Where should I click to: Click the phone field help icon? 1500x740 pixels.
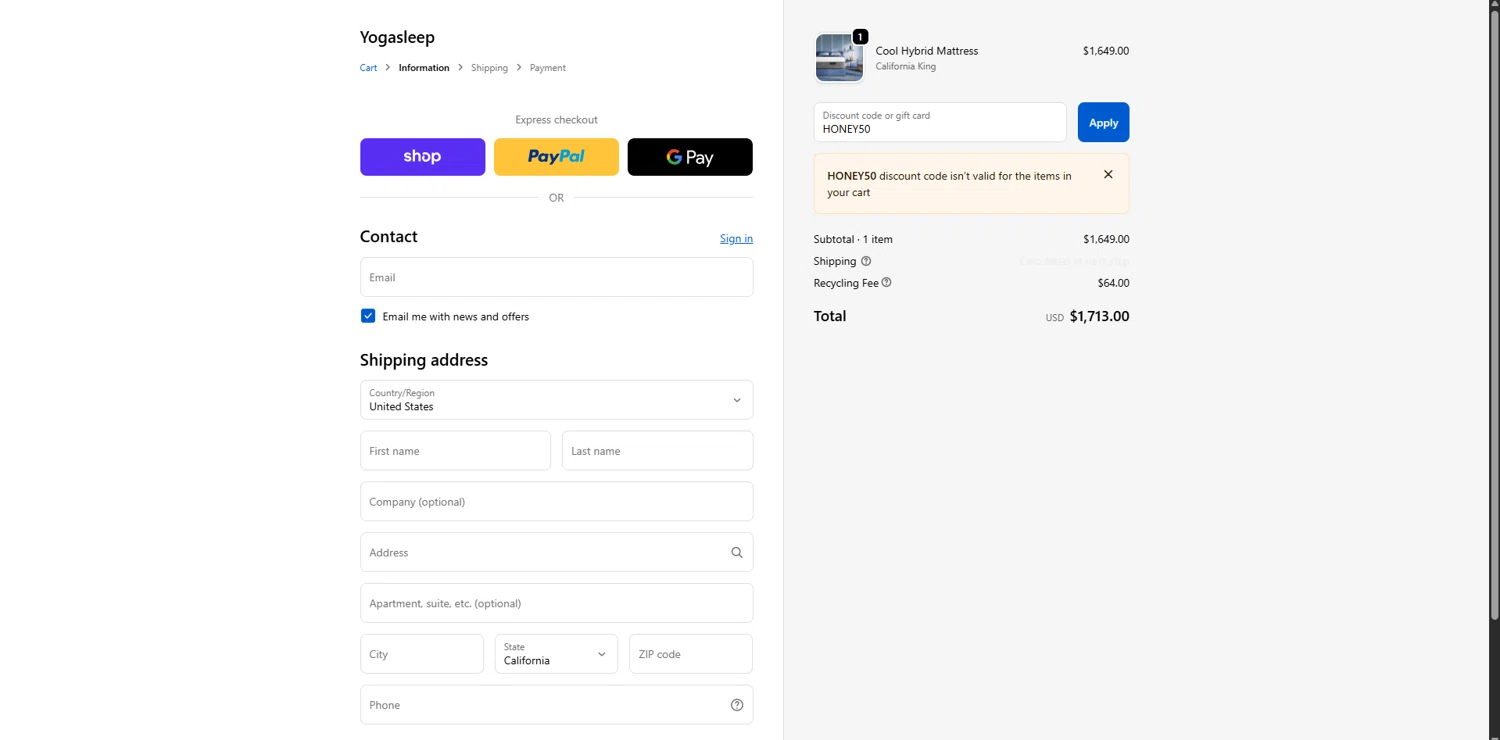point(737,705)
